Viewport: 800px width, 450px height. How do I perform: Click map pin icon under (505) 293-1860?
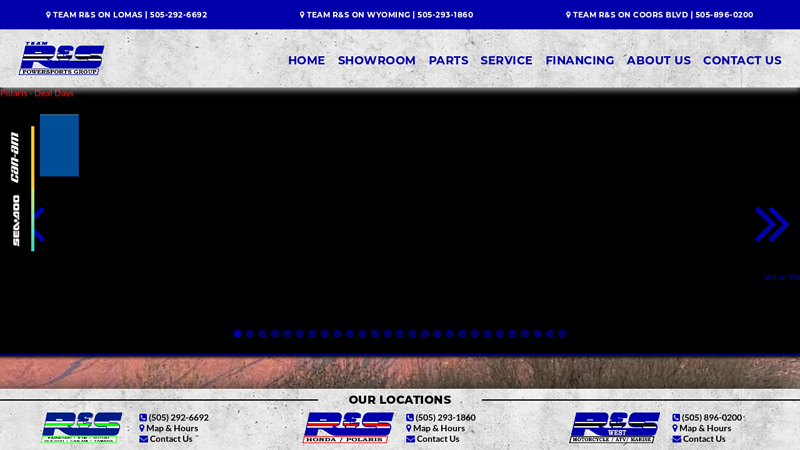(x=409, y=428)
